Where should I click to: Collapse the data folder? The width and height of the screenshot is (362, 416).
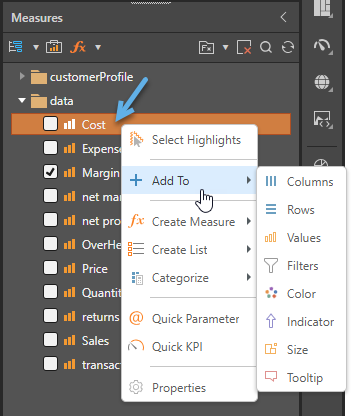click(x=22, y=100)
